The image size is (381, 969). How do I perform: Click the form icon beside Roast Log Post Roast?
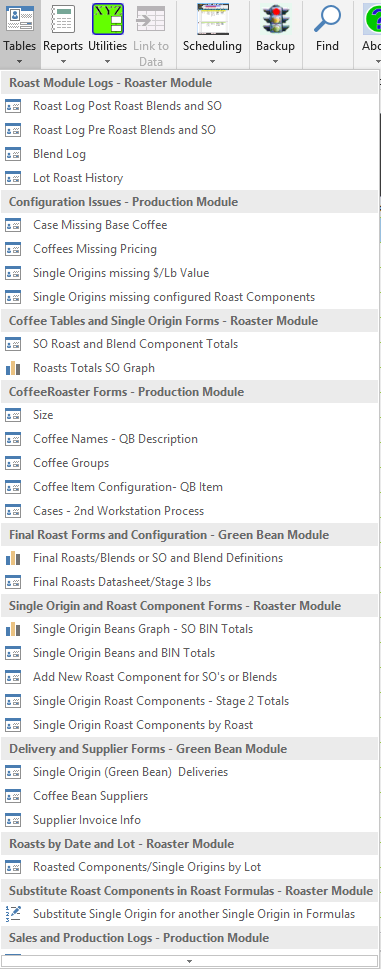tap(13, 106)
